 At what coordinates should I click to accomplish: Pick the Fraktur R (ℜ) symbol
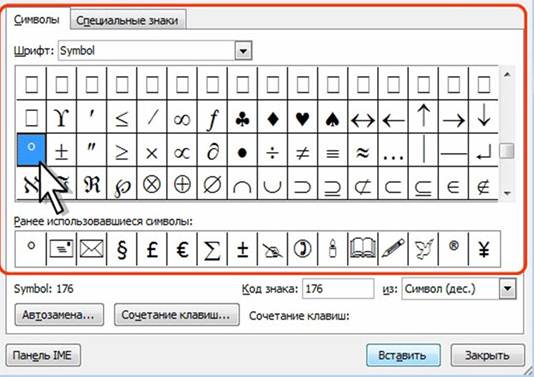(x=91, y=183)
